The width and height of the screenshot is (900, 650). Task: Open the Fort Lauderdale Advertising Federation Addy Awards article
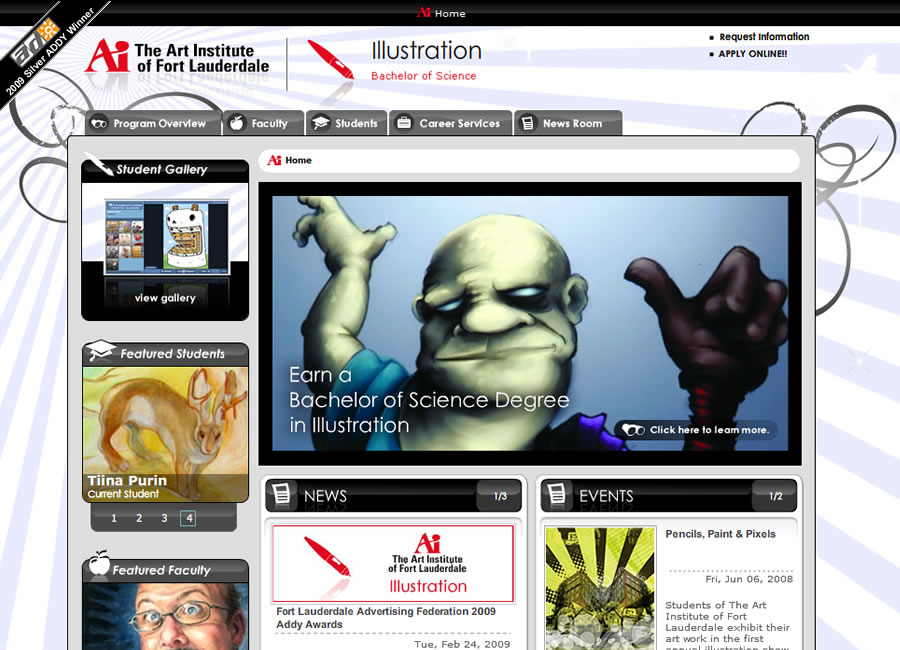(x=385, y=618)
